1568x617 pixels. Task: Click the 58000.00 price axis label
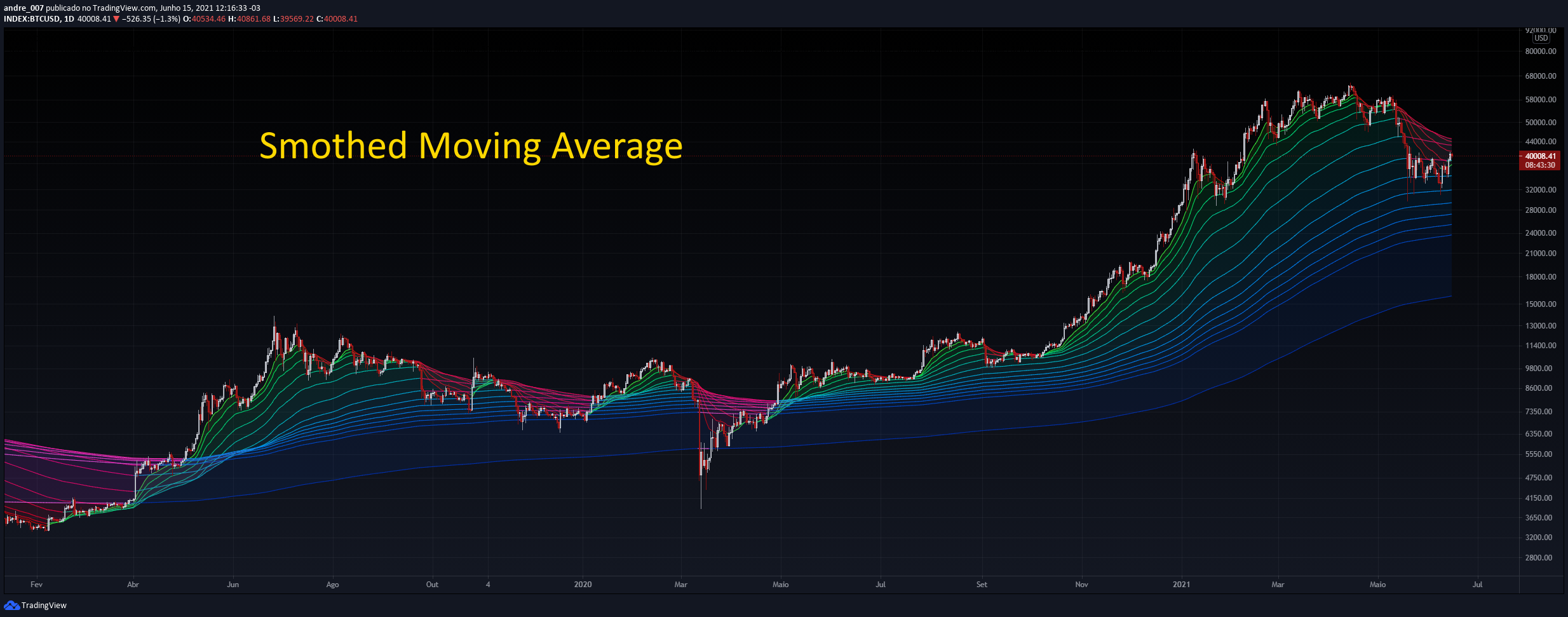1541,100
